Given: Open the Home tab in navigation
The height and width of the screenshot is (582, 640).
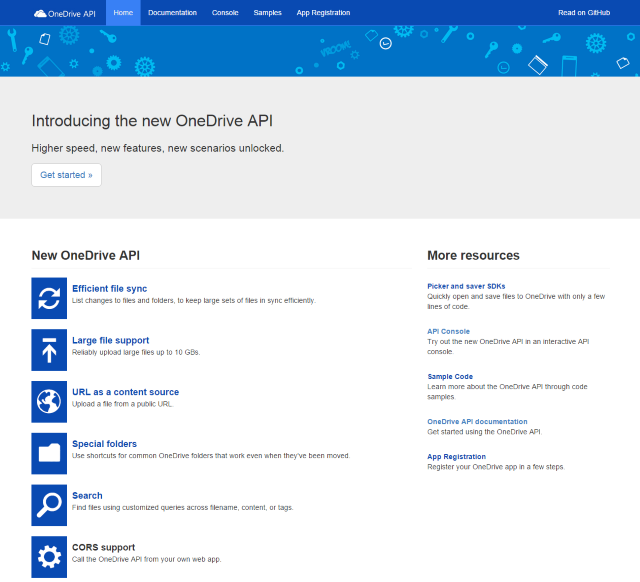Looking at the screenshot, I should (x=123, y=13).
